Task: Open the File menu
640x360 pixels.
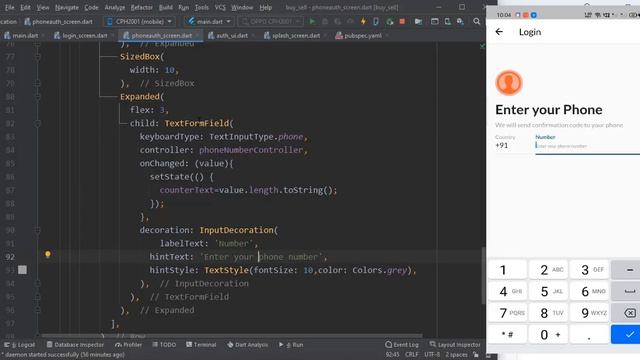Action: [9, 7]
